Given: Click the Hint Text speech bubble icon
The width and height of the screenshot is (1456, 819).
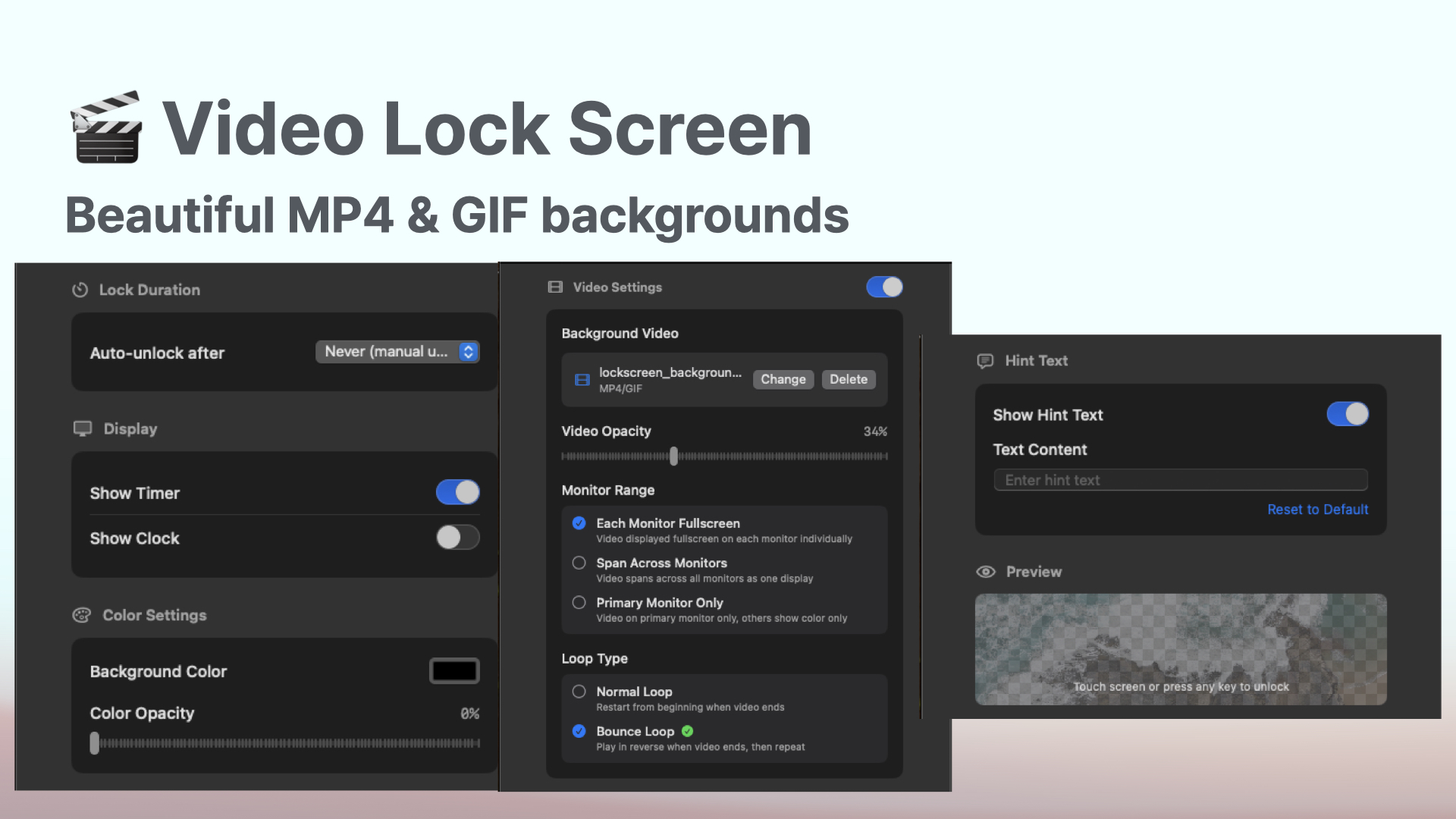Looking at the screenshot, I should 985,361.
